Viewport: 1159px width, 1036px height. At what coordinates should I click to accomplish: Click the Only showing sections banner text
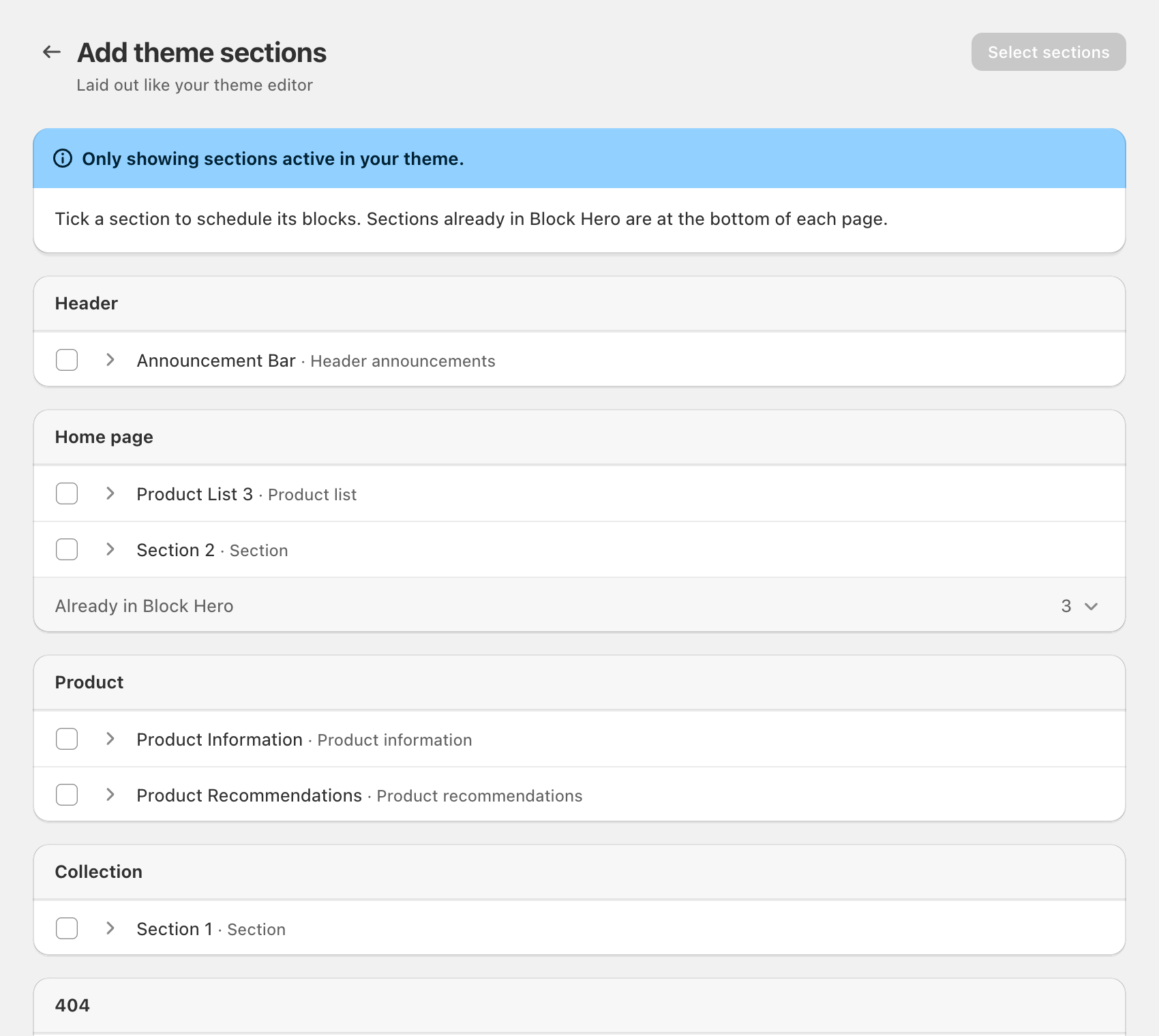tap(273, 159)
